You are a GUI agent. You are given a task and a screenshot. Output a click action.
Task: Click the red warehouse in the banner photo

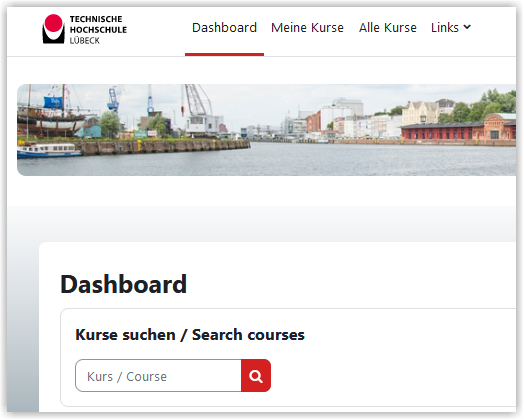pos(458,128)
